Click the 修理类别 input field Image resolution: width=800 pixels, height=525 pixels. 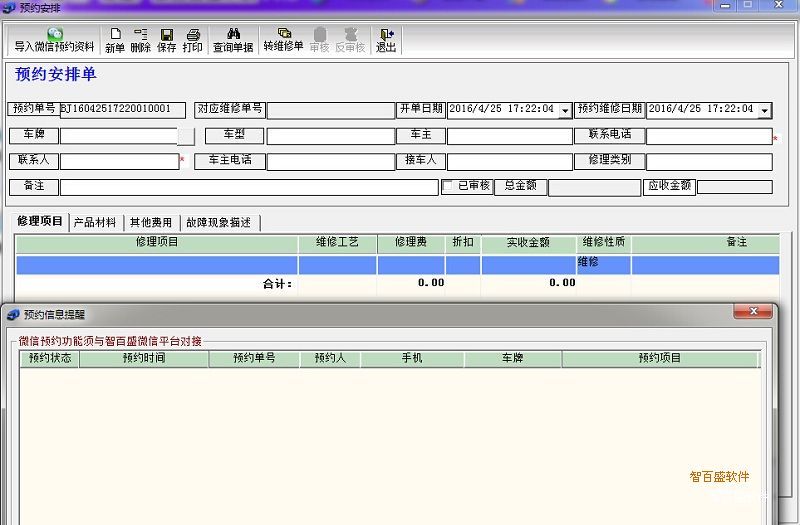[x=709, y=162]
